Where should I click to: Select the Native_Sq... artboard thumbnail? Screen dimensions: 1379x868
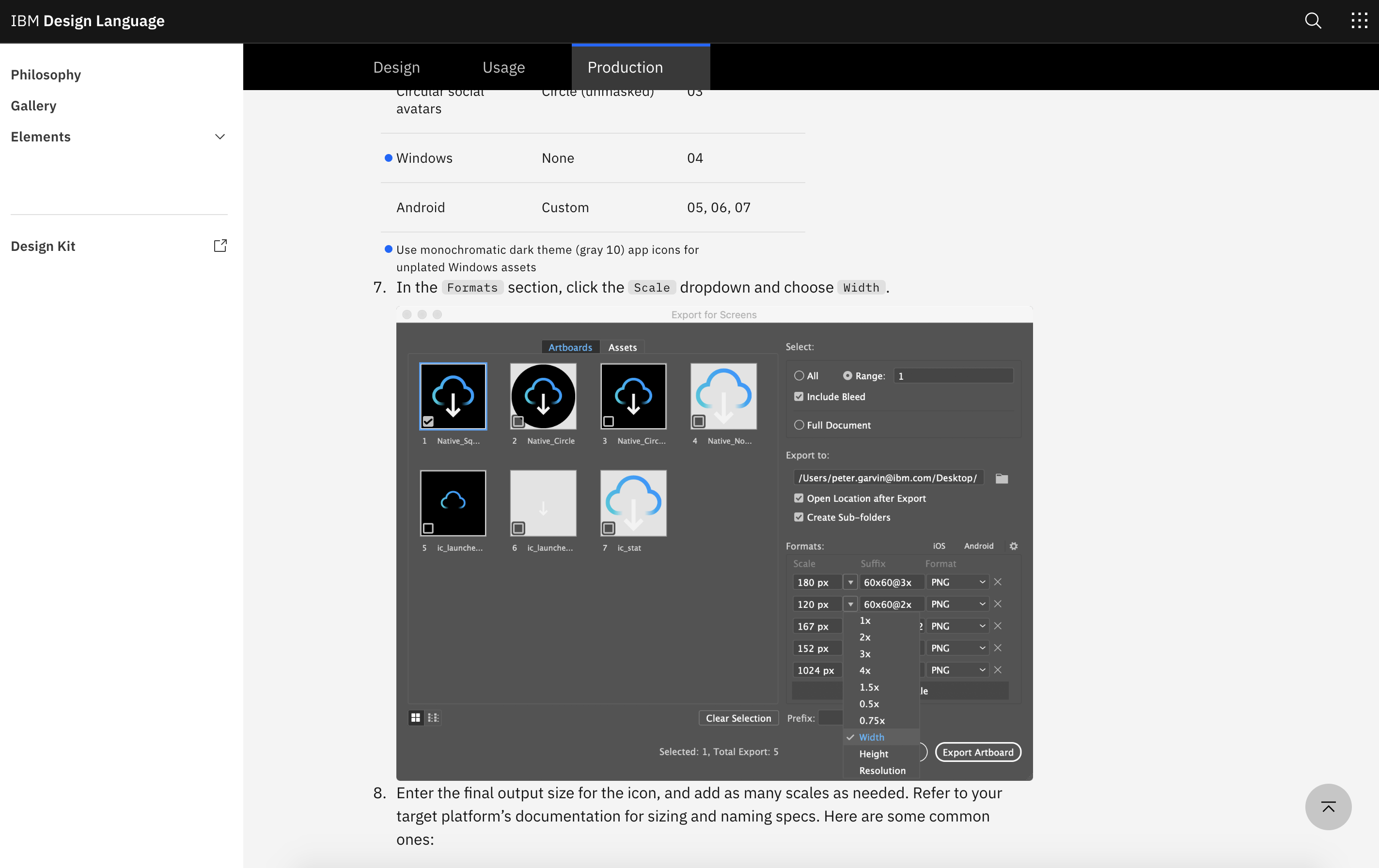pyautogui.click(x=453, y=396)
